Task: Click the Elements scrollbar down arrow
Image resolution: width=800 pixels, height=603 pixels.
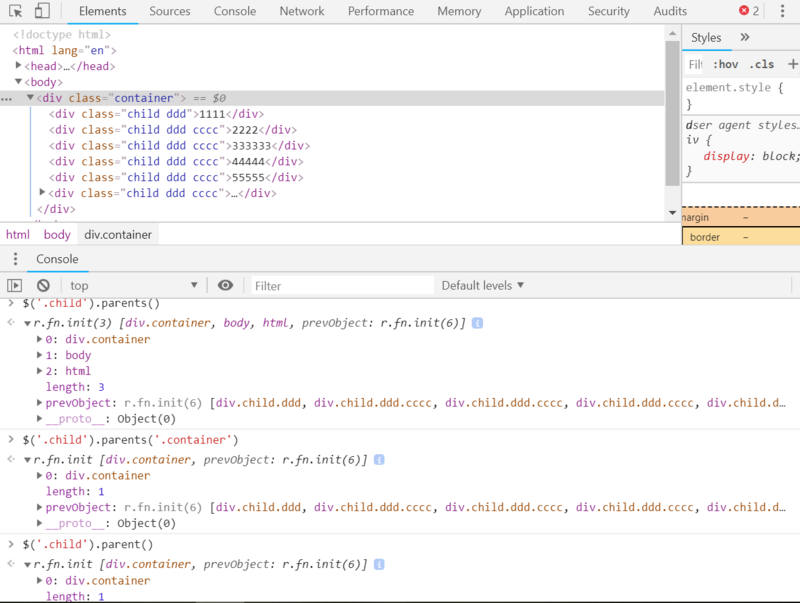Action: (672, 212)
